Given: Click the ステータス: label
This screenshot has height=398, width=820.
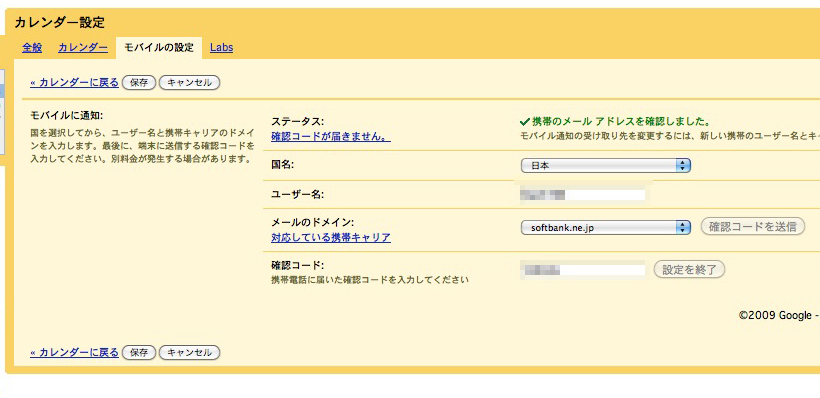Looking at the screenshot, I should [x=298, y=122].
